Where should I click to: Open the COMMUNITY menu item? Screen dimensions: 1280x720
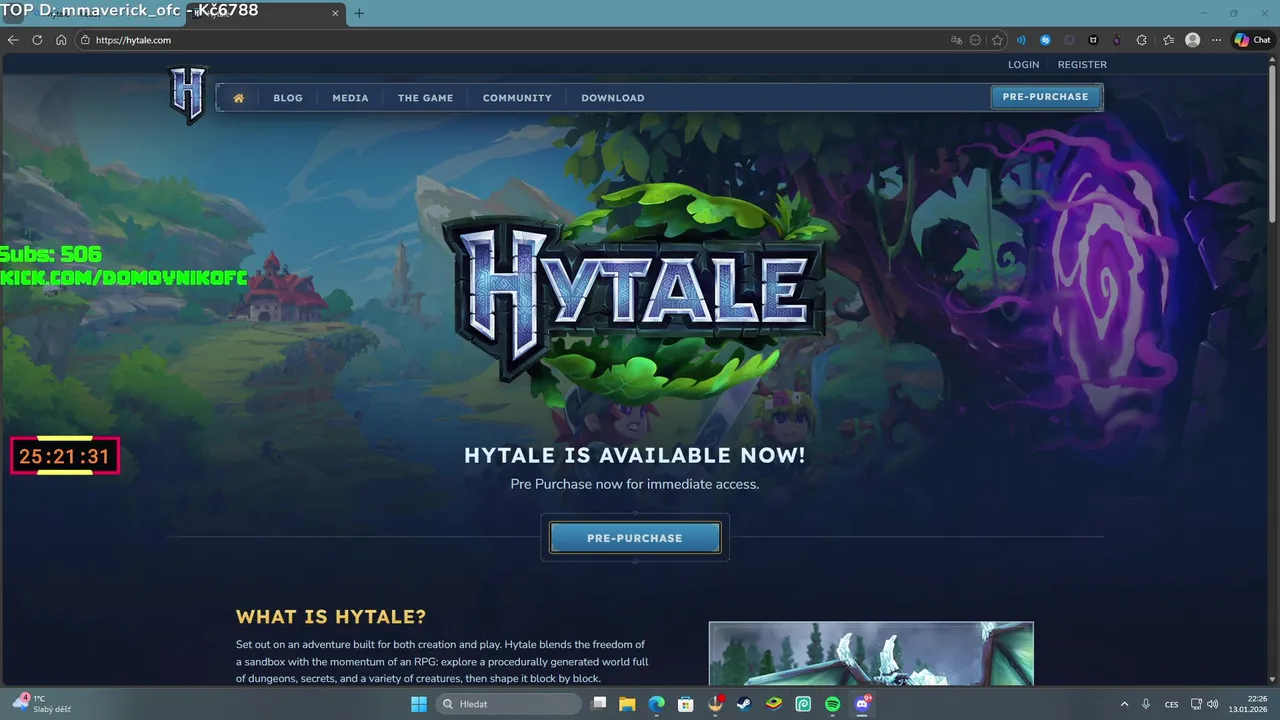tap(517, 98)
